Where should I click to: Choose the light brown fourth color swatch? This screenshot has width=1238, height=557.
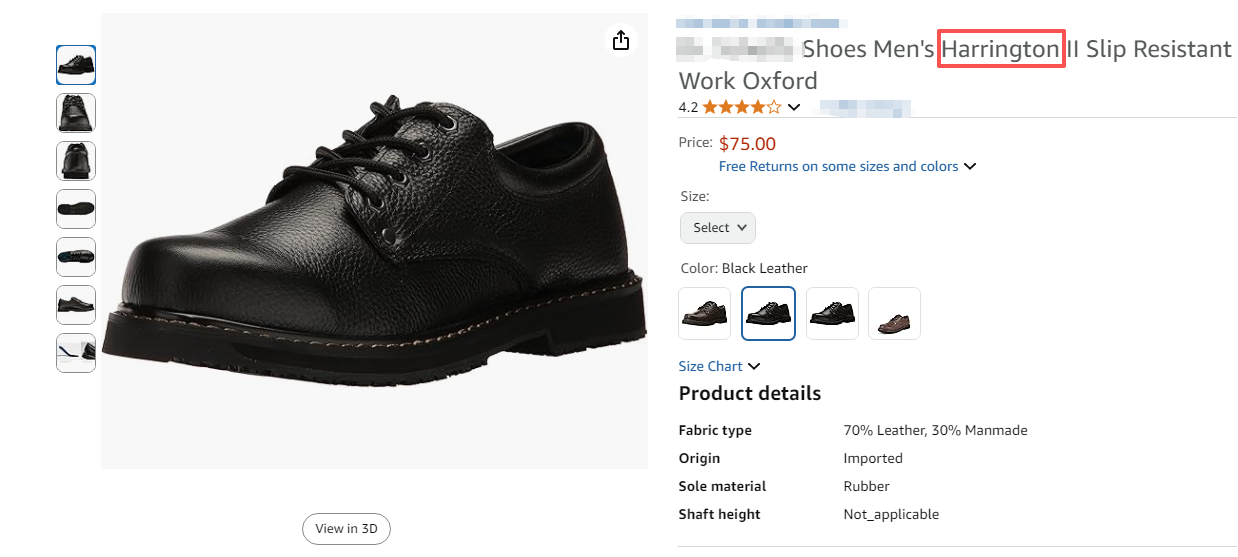[894, 314]
